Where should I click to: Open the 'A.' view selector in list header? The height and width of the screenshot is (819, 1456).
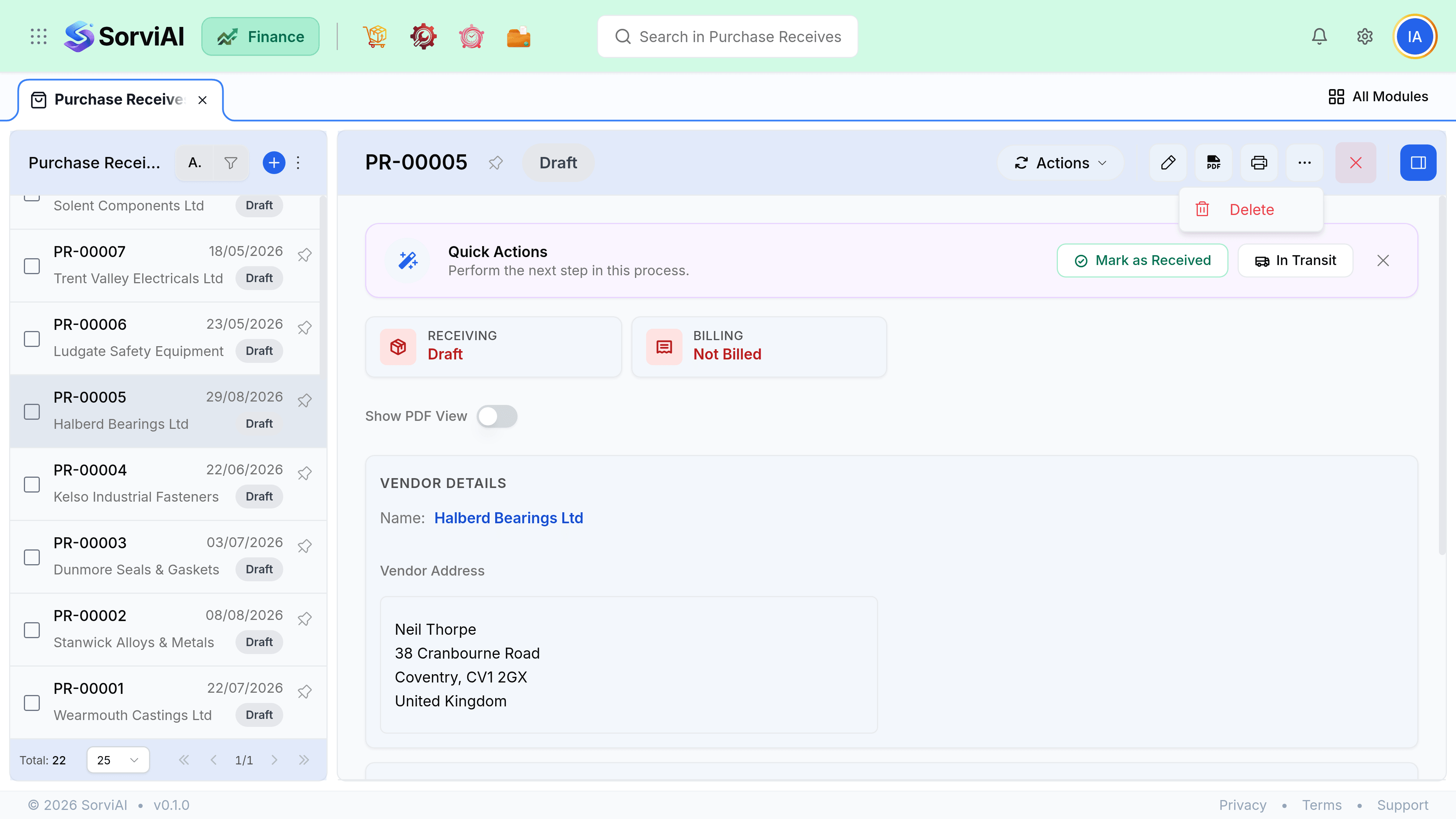pos(195,163)
